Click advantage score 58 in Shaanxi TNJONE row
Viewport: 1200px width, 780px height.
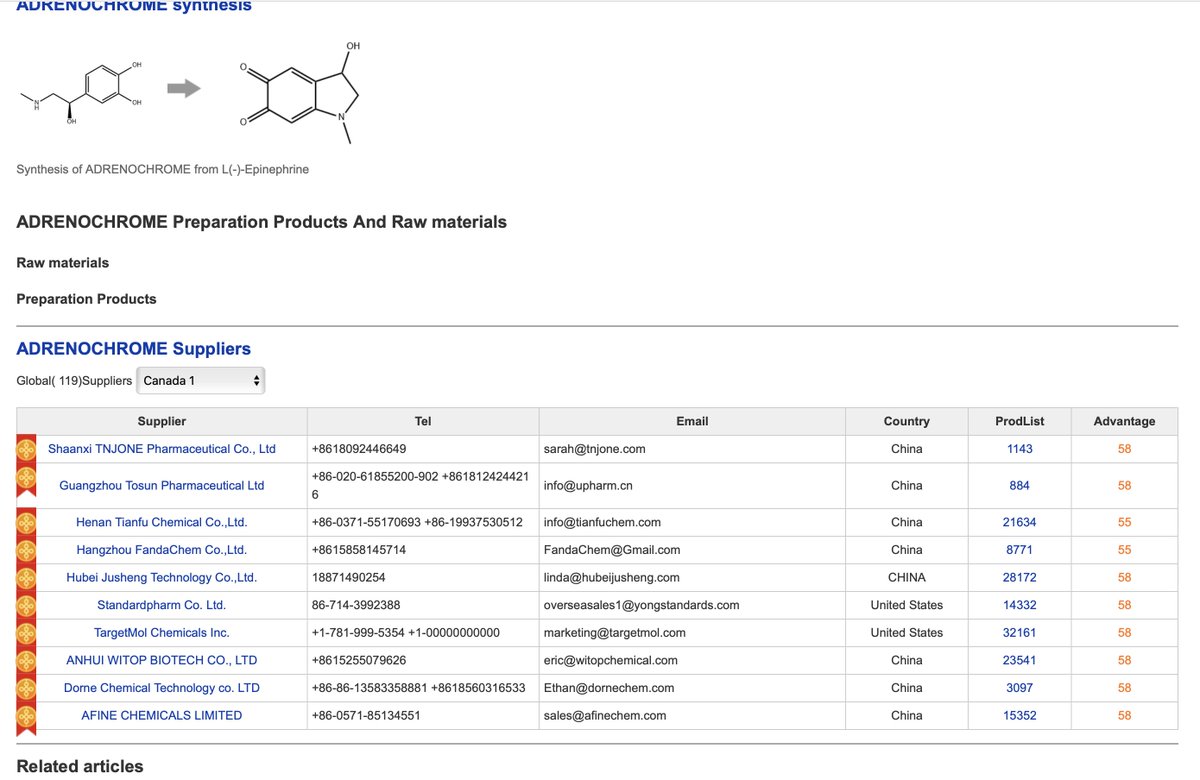pyautogui.click(x=1125, y=449)
